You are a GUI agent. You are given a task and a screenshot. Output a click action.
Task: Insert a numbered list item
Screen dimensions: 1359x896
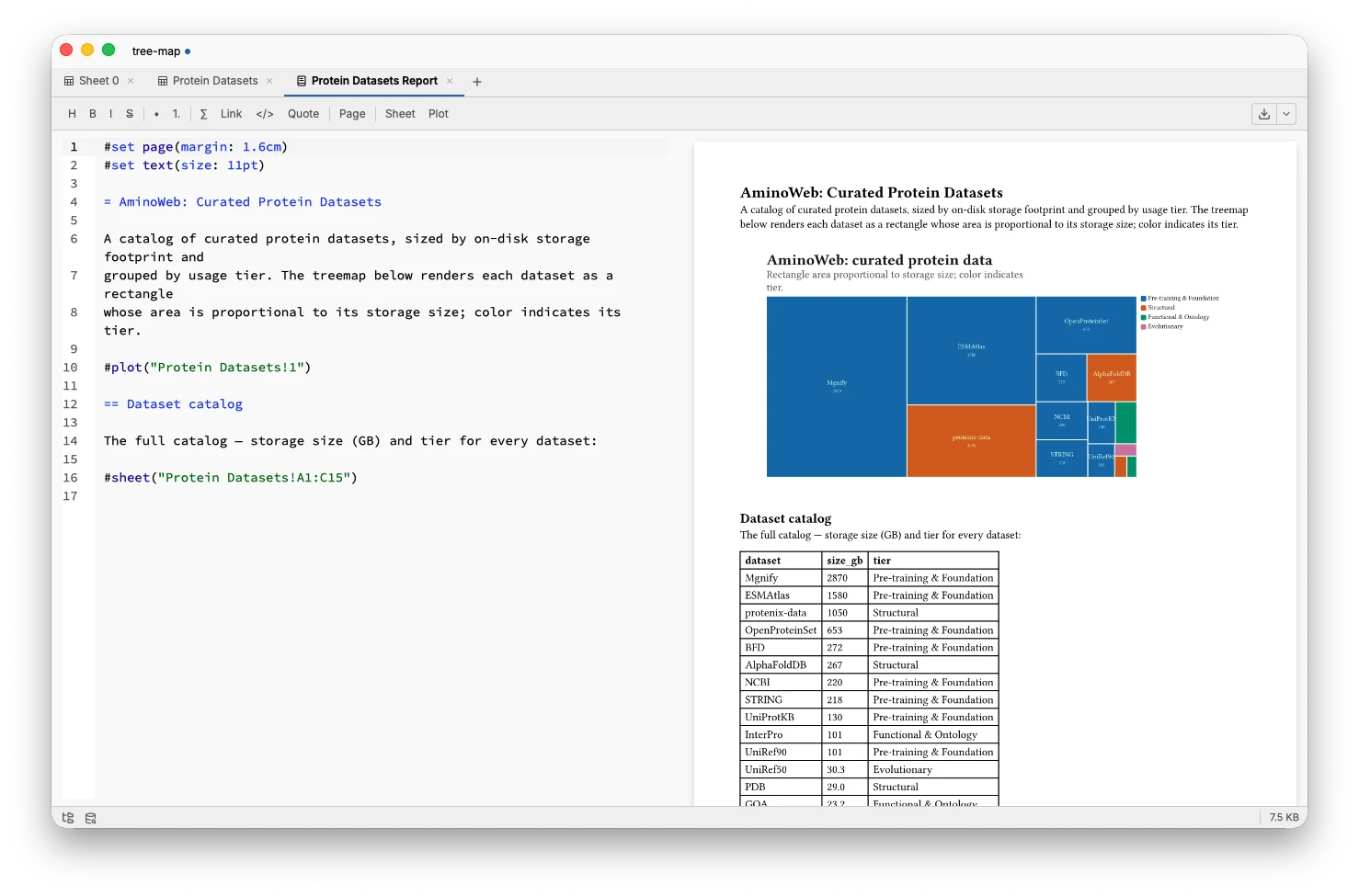pos(177,114)
